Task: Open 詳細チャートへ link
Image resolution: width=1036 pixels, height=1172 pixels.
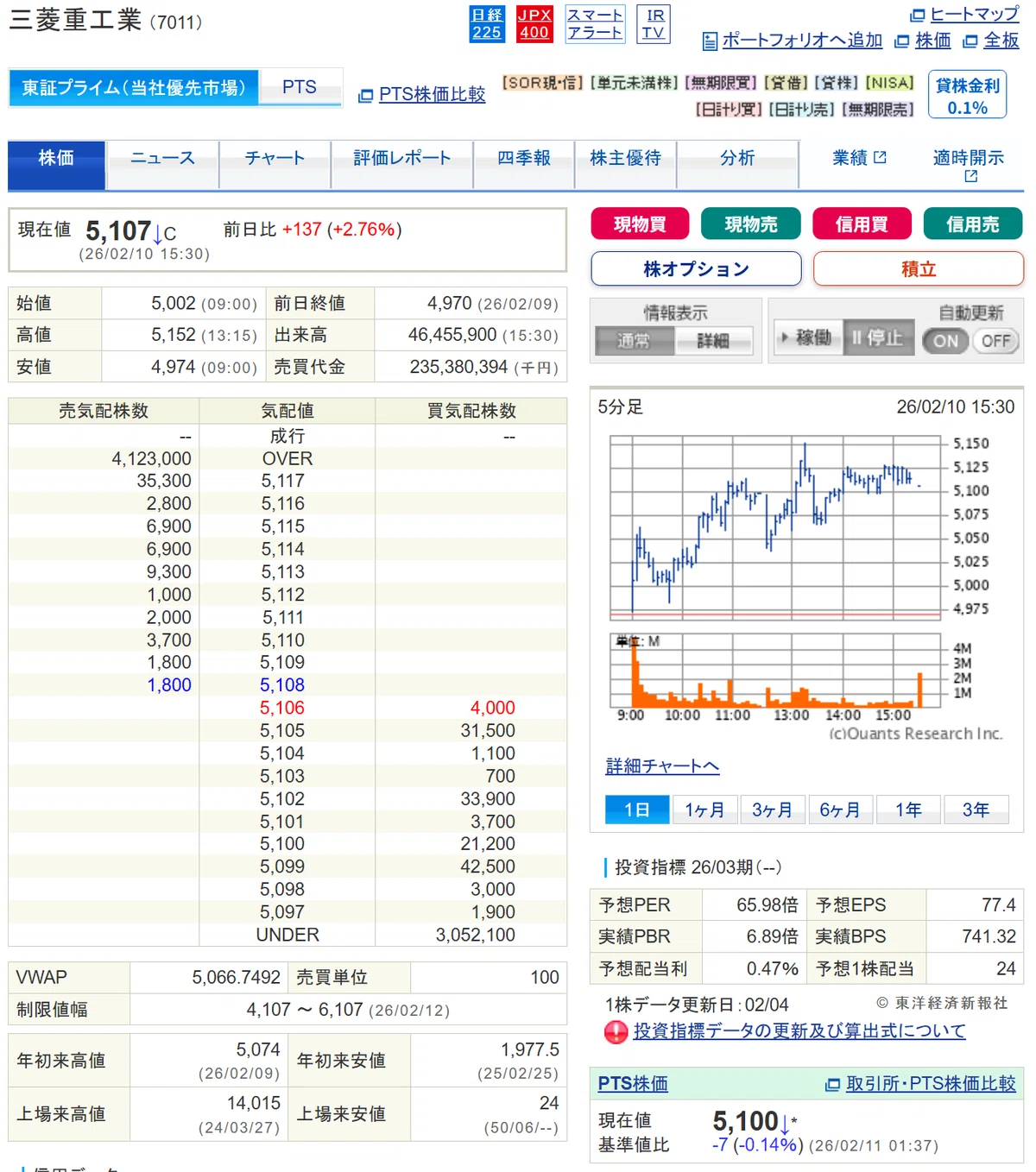Action: (x=662, y=766)
